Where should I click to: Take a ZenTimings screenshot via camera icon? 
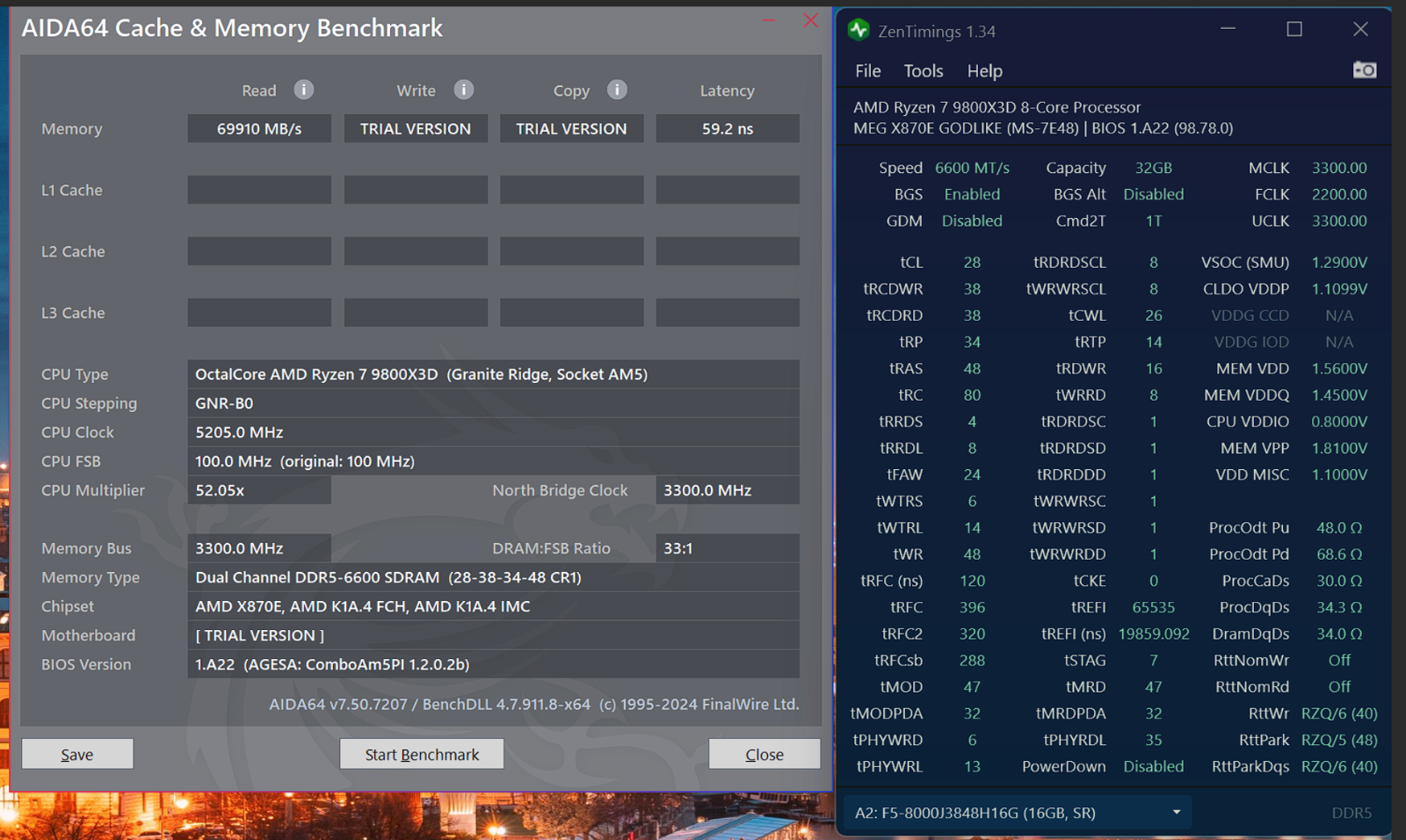click(1364, 70)
